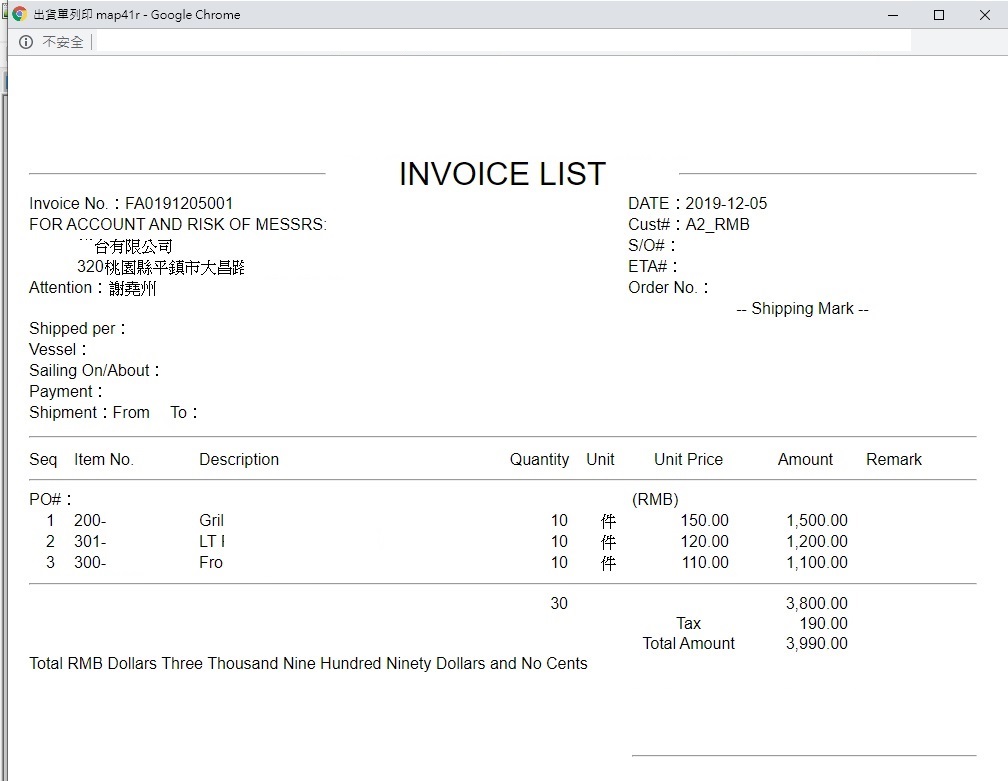This screenshot has width=1008, height=781.
Task: Close the invoice print window
Action: pyautogui.click(x=984, y=15)
